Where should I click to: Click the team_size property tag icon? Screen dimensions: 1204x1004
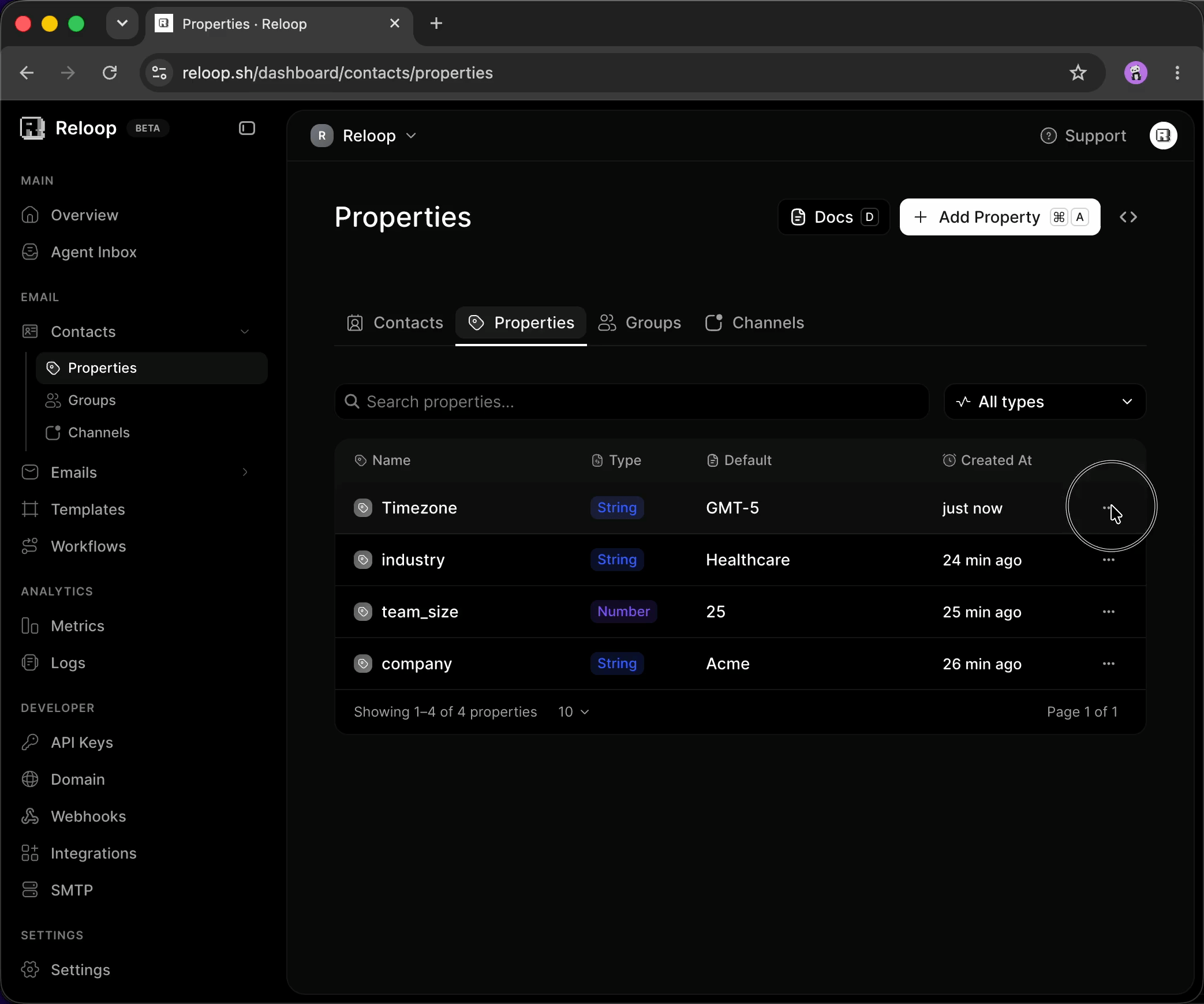click(x=363, y=612)
